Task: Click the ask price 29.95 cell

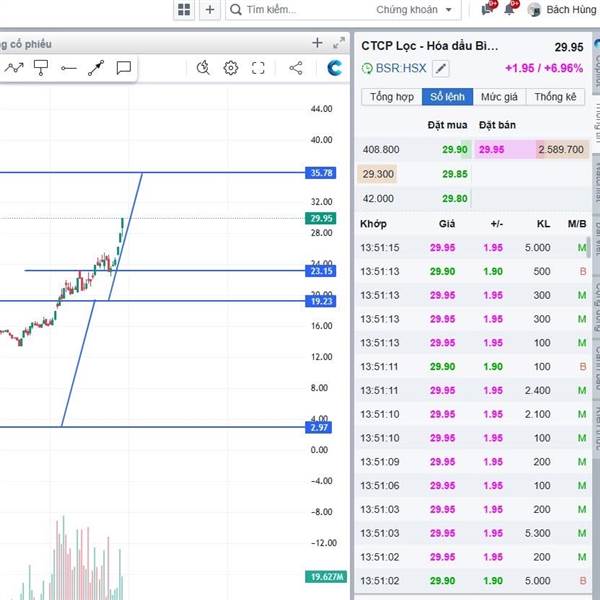Action: tap(492, 150)
